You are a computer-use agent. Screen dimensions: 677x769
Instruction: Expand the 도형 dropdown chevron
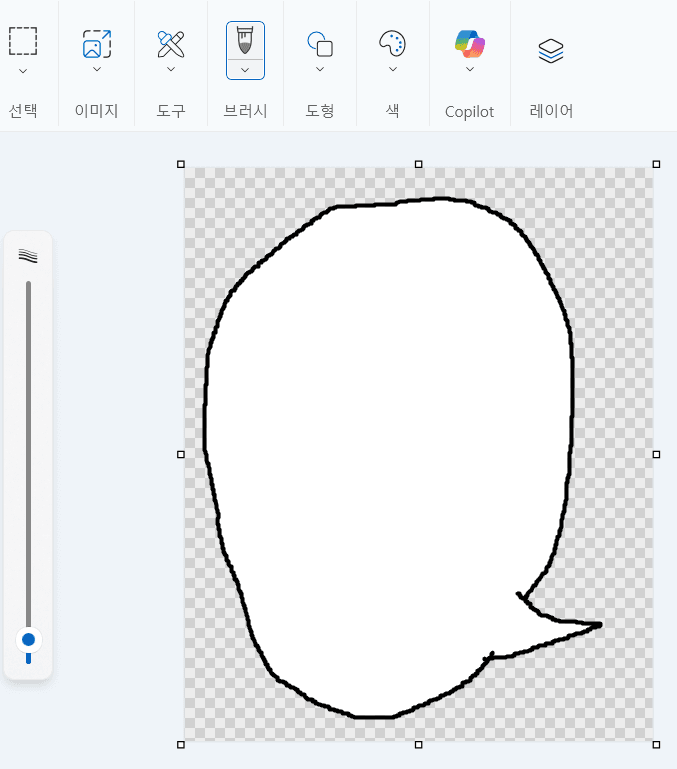click(x=320, y=69)
